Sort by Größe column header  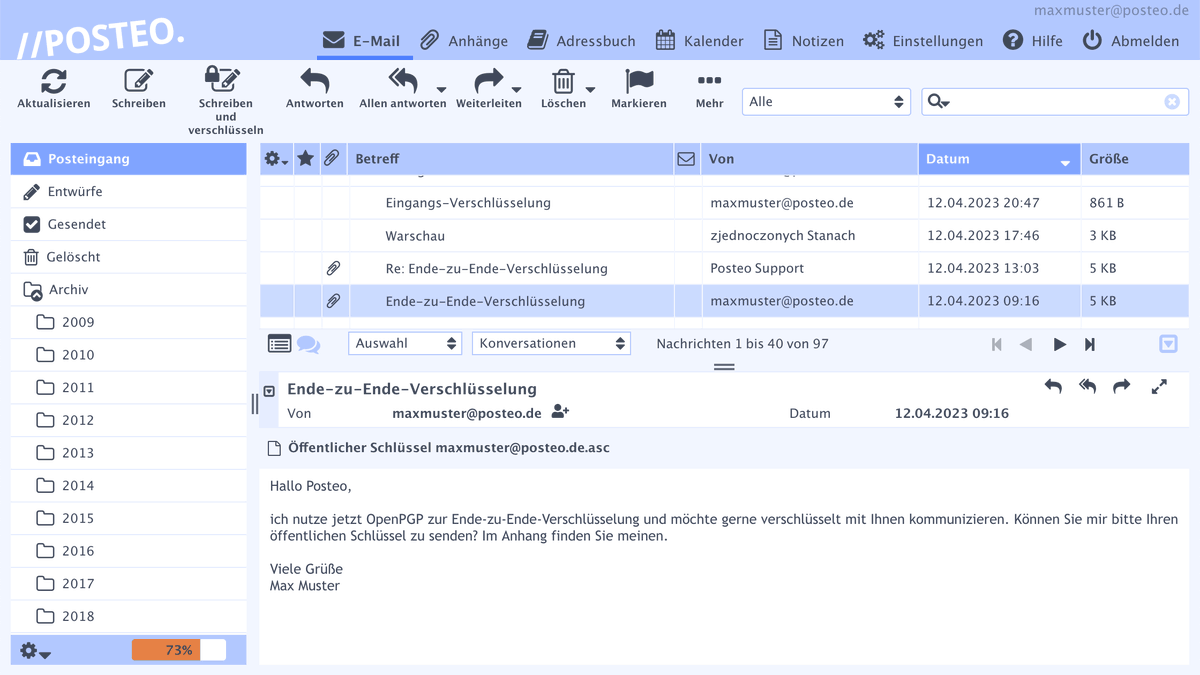tap(1135, 159)
